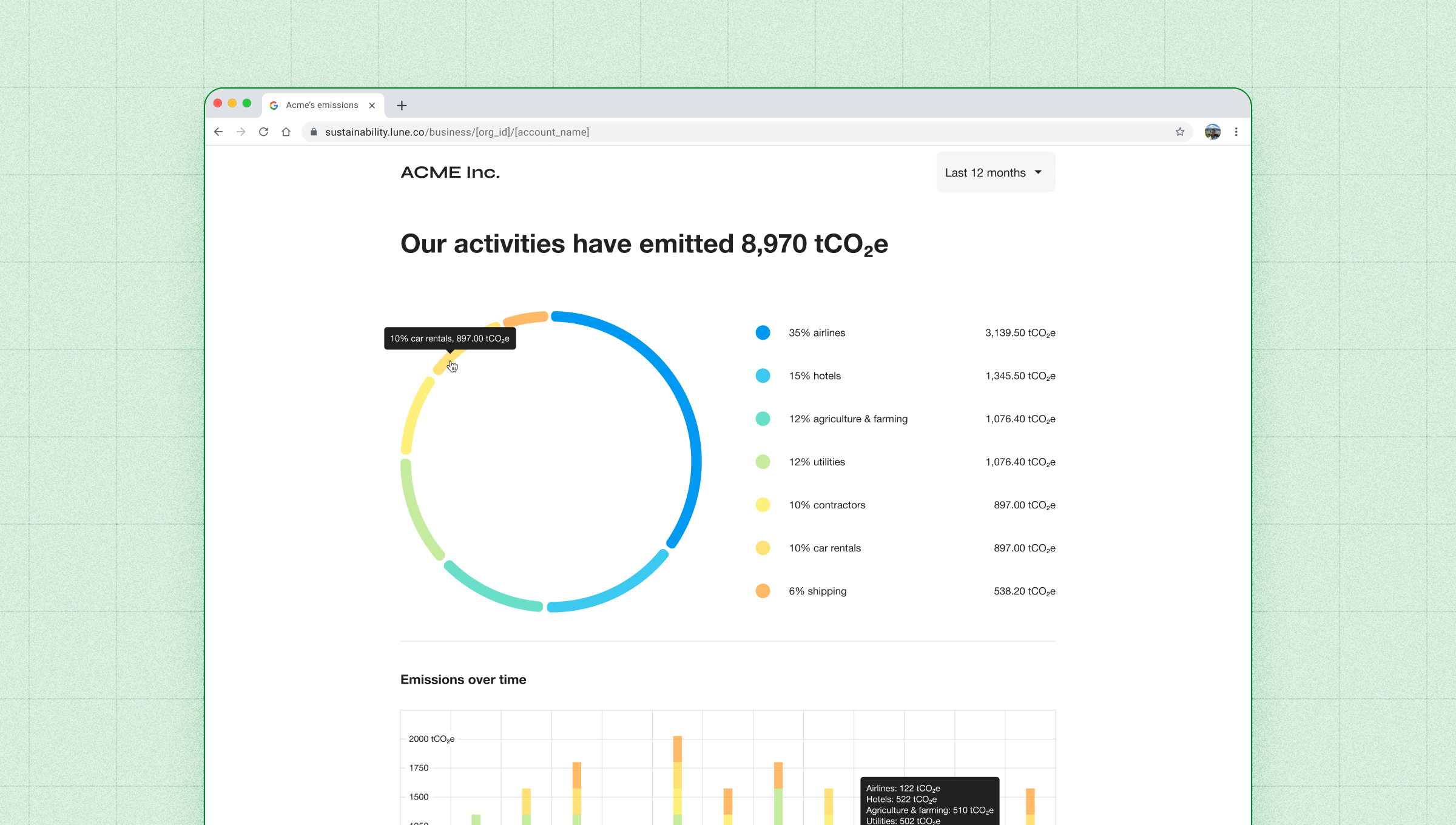Close the Acme's emissions tab
This screenshot has width=1456, height=825.
pyautogui.click(x=372, y=106)
